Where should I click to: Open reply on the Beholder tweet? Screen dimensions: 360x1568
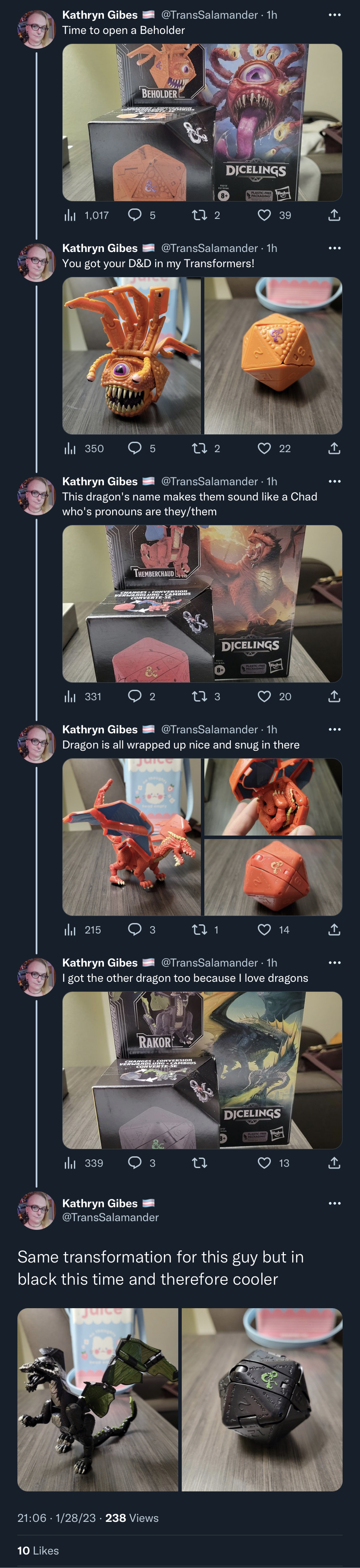134,215
